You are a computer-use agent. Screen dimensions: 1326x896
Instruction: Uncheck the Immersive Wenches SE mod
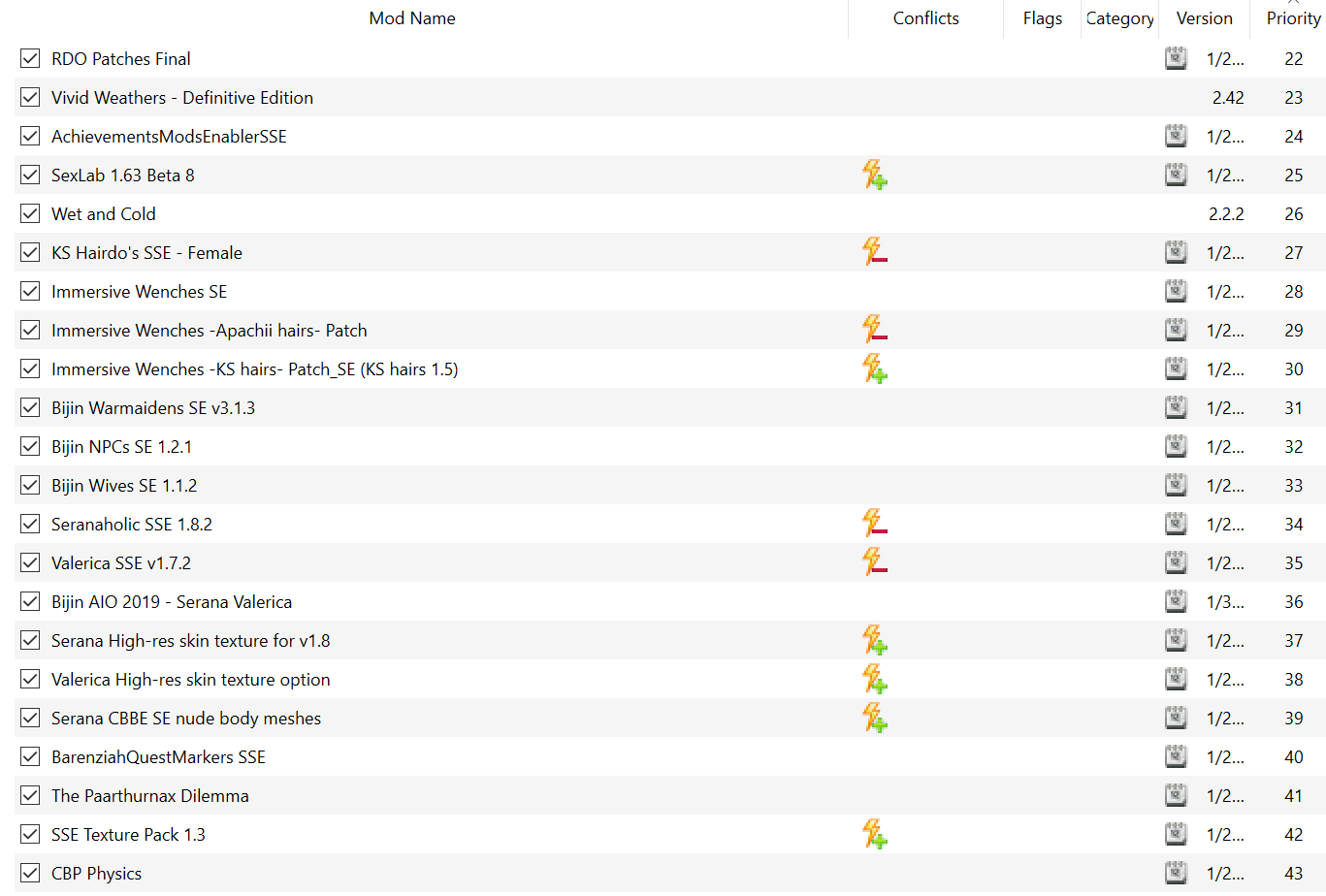30,291
